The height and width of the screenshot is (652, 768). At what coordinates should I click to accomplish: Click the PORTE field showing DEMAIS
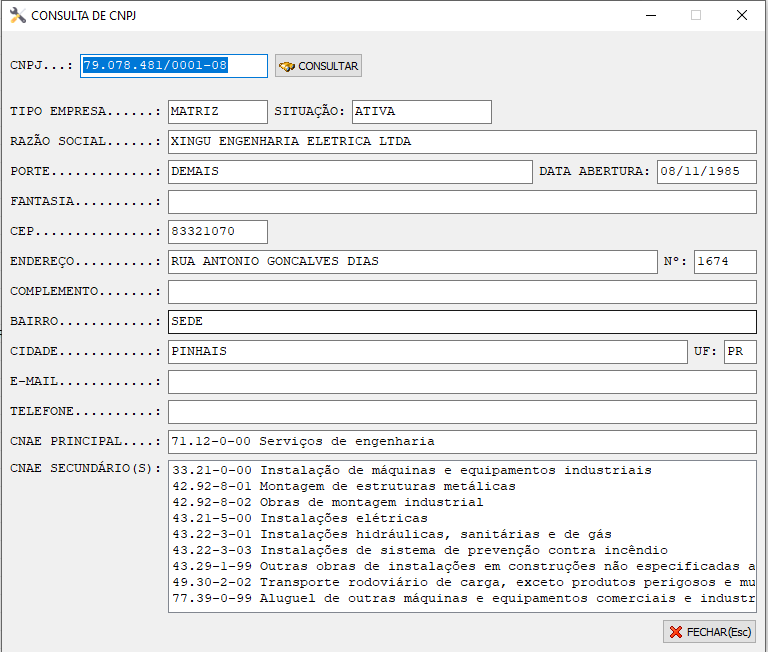click(350, 172)
